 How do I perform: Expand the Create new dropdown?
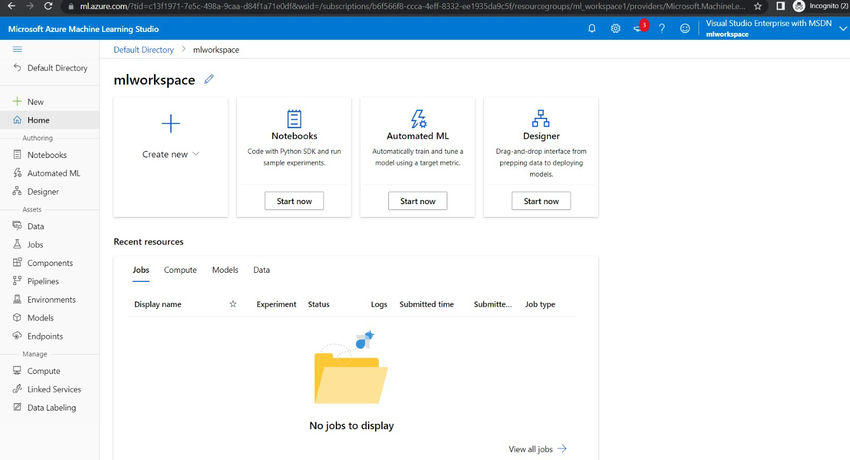point(171,154)
